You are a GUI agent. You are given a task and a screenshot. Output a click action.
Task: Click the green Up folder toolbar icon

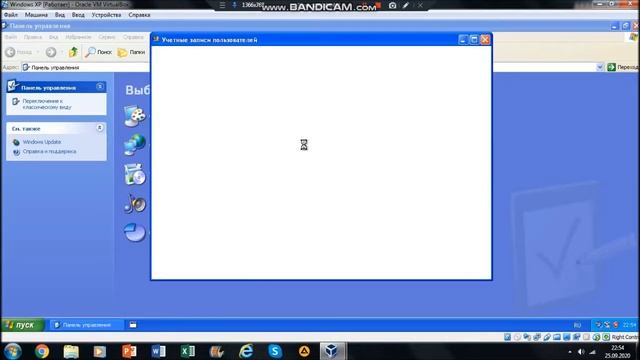pos(73,52)
